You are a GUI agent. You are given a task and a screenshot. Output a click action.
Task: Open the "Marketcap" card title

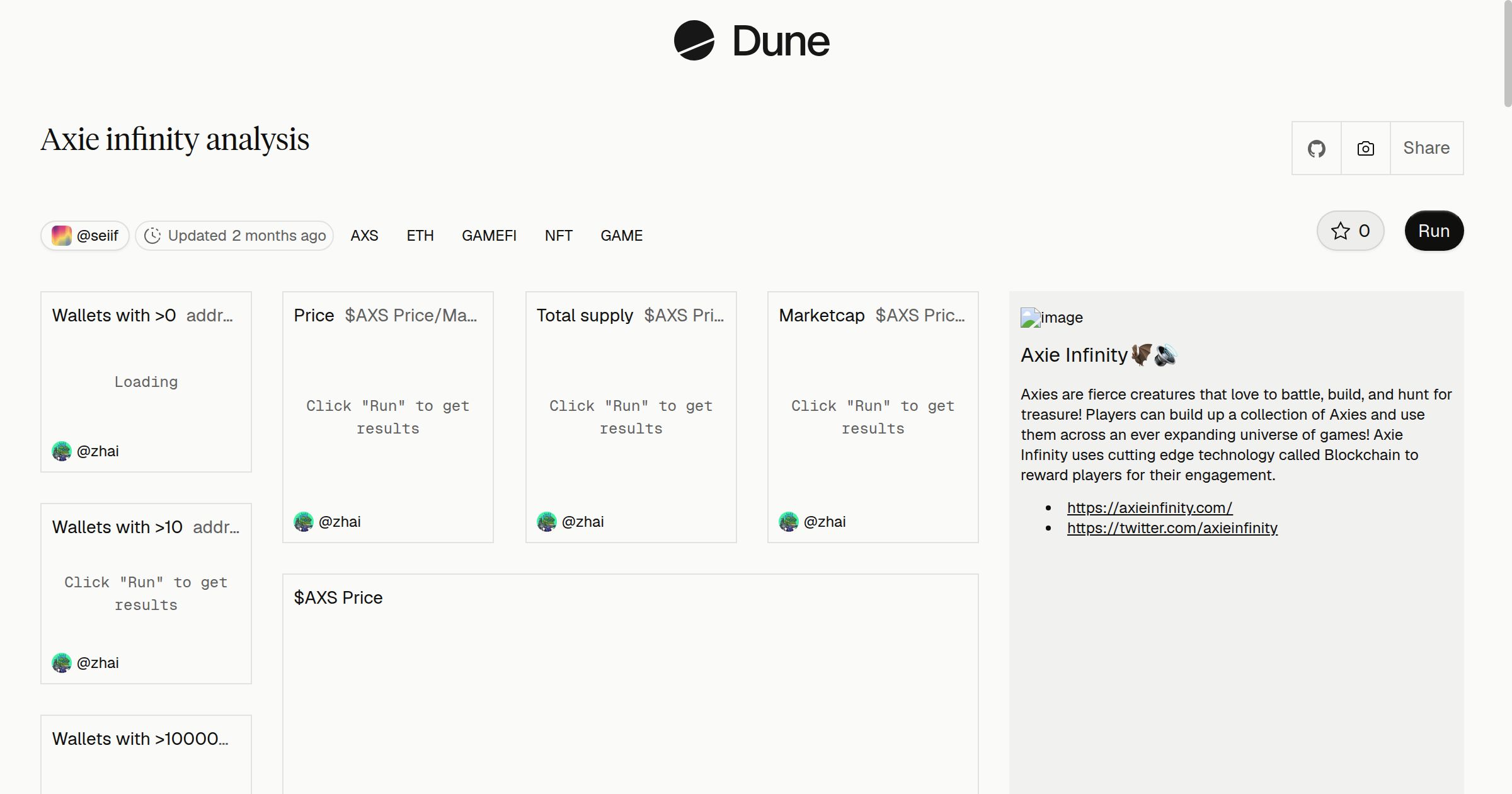[822, 315]
